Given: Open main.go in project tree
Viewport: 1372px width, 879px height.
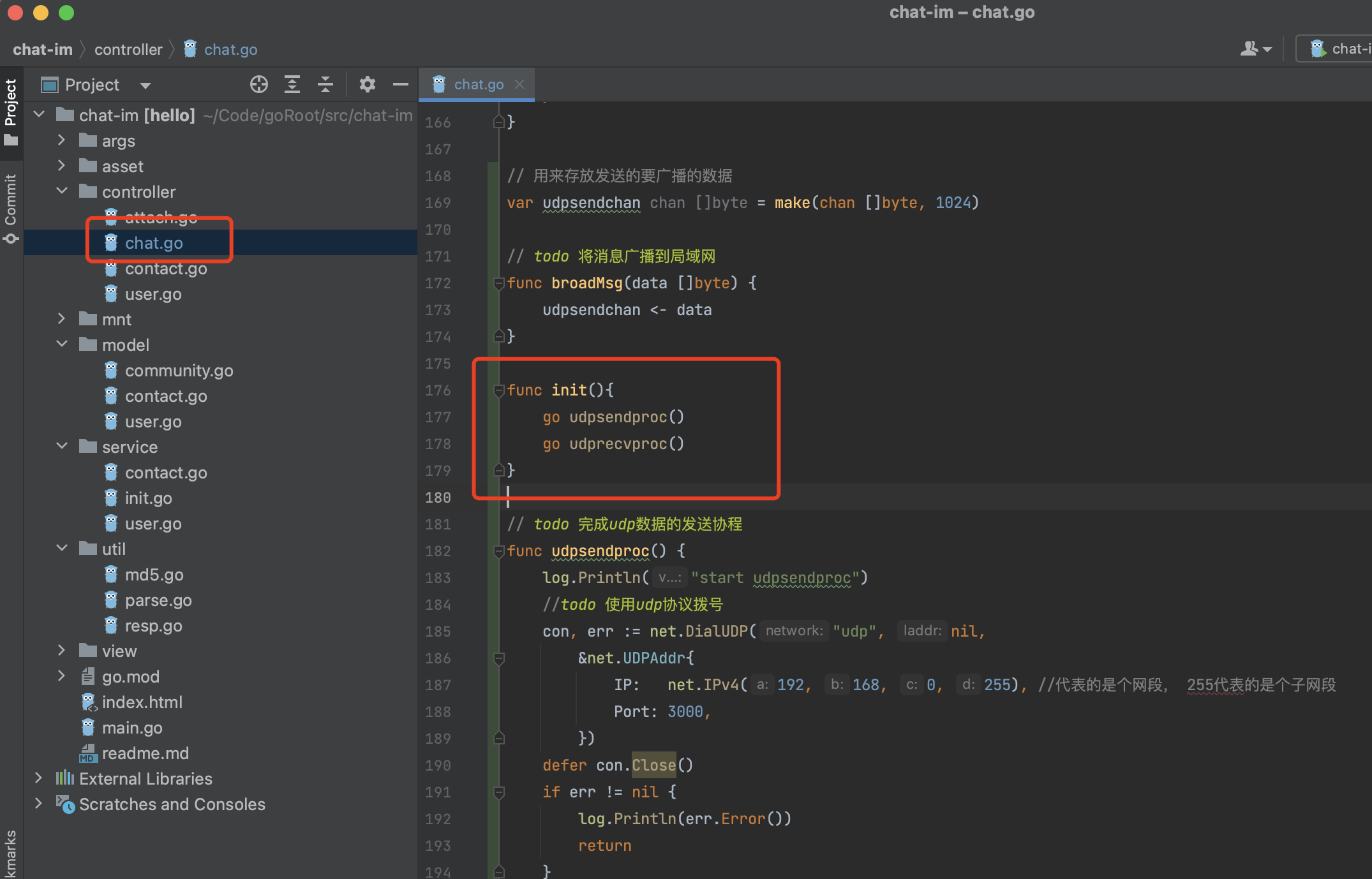Looking at the screenshot, I should coord(132,728).
